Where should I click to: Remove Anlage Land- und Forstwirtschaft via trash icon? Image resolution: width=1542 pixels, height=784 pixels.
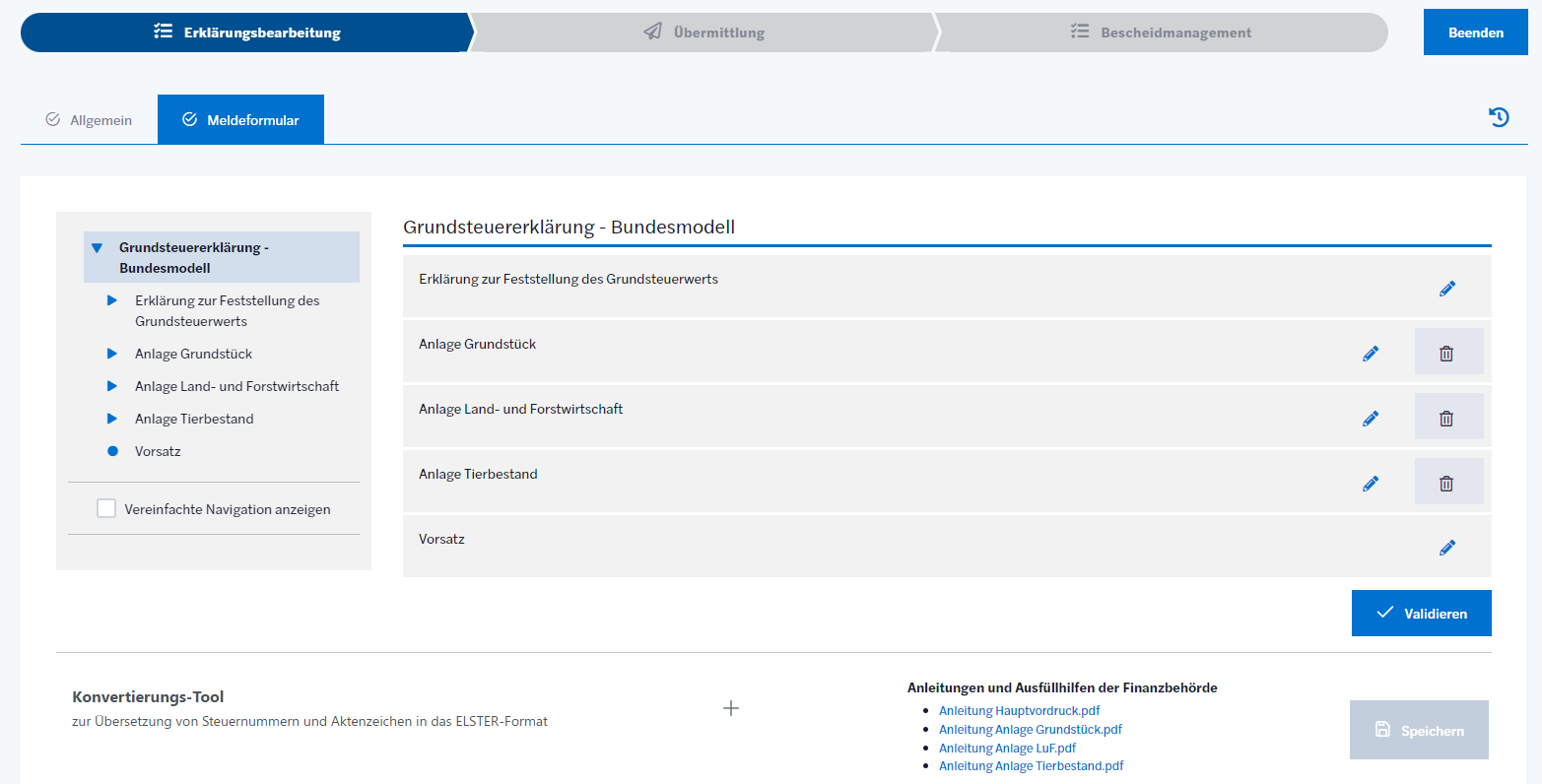click(1446, 419)
